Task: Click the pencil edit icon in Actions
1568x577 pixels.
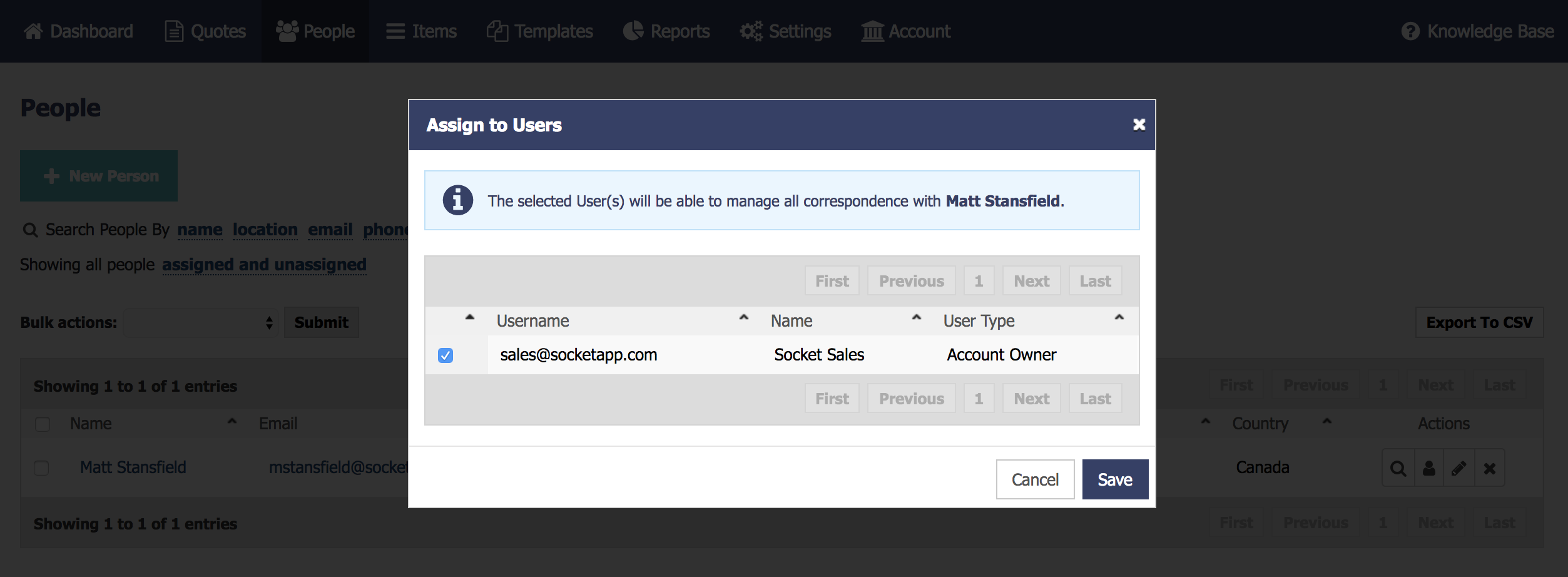Action: pyautogui.click(x=1459, y=468)
